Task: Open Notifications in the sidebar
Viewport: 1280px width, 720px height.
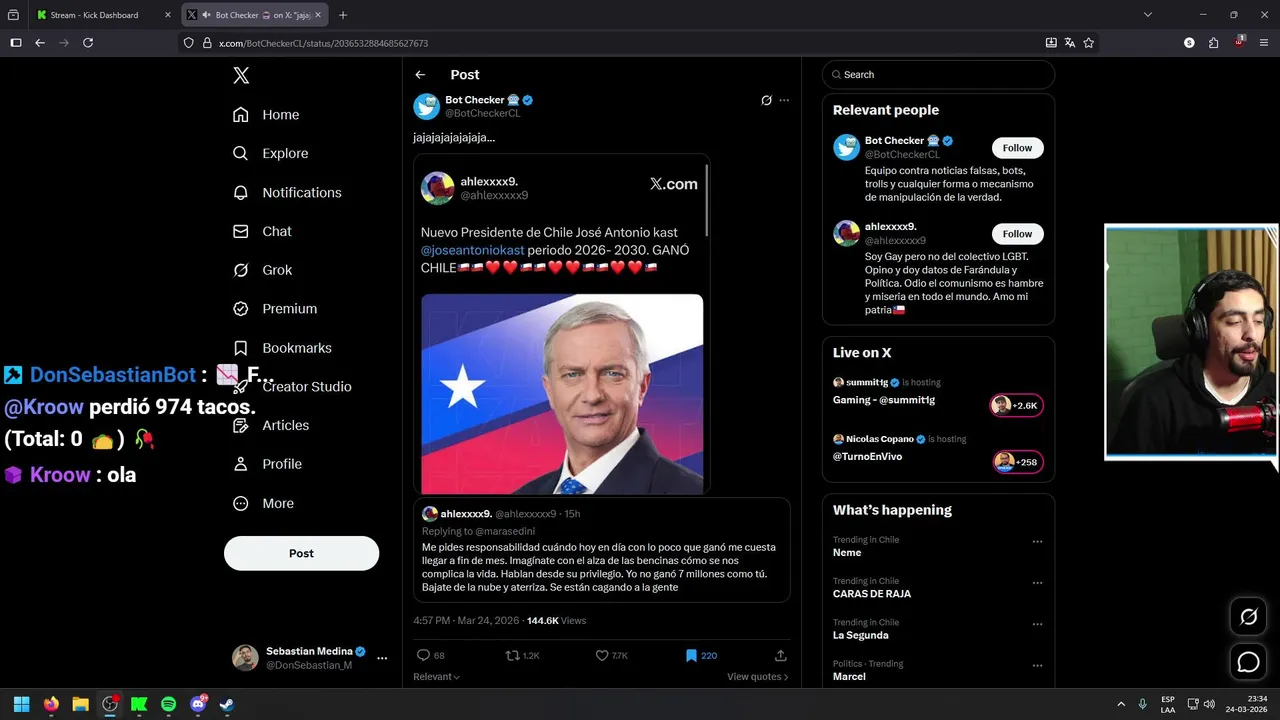Action: click(x=287, y=192)
